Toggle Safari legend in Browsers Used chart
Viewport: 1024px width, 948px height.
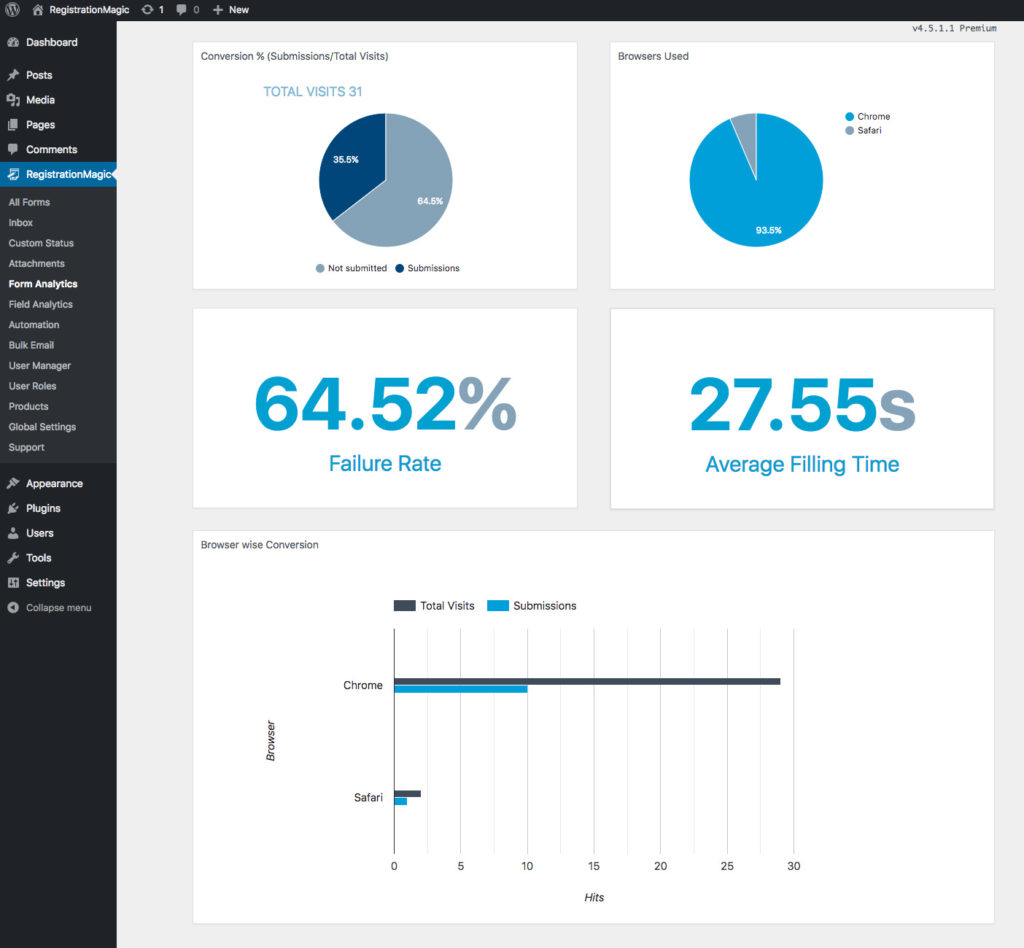tap(866, 130)
